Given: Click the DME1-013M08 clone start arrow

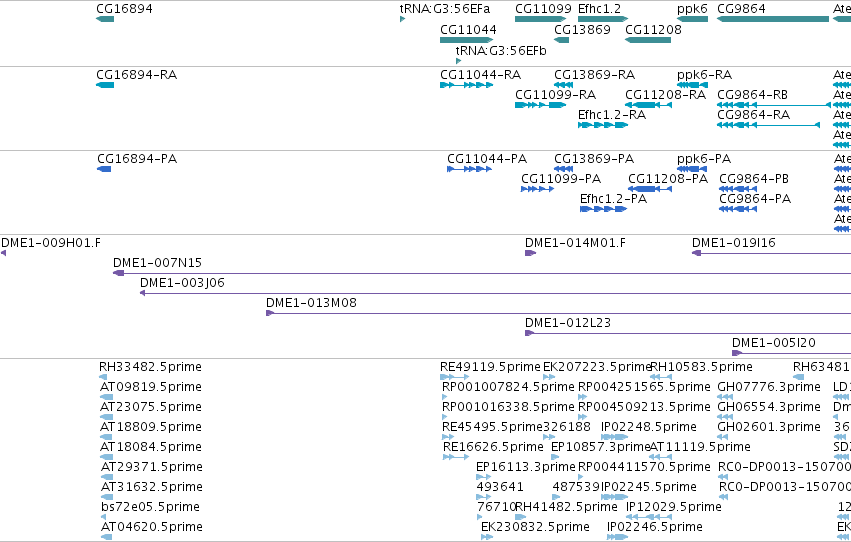Looking at the screenshot, I should point(270,313).
